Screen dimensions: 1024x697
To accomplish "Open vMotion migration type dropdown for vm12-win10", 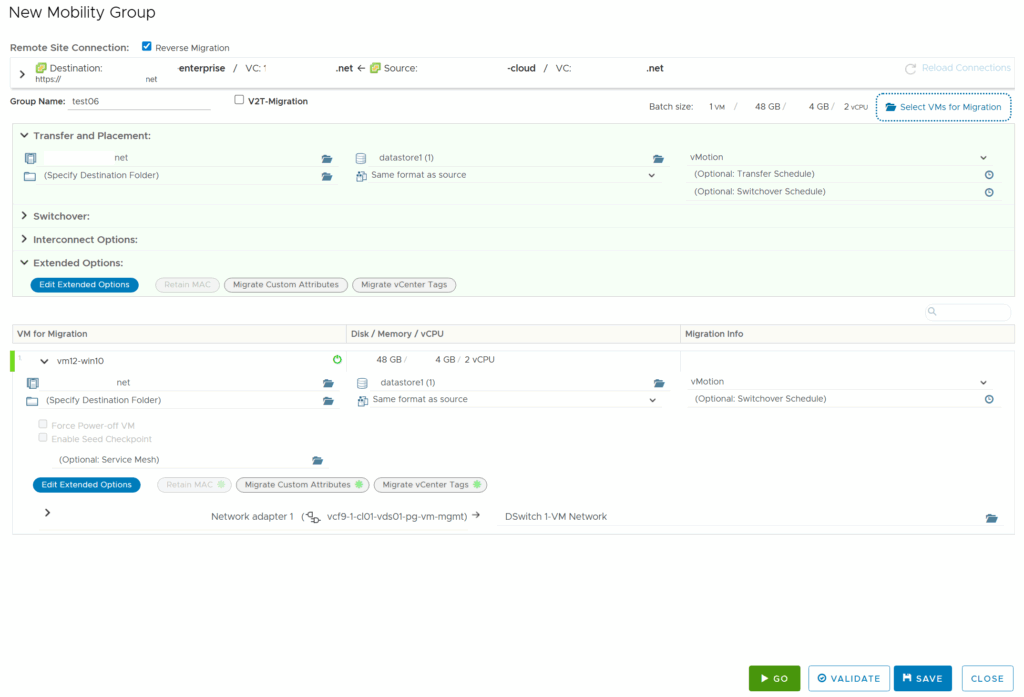I will [983, 383].
